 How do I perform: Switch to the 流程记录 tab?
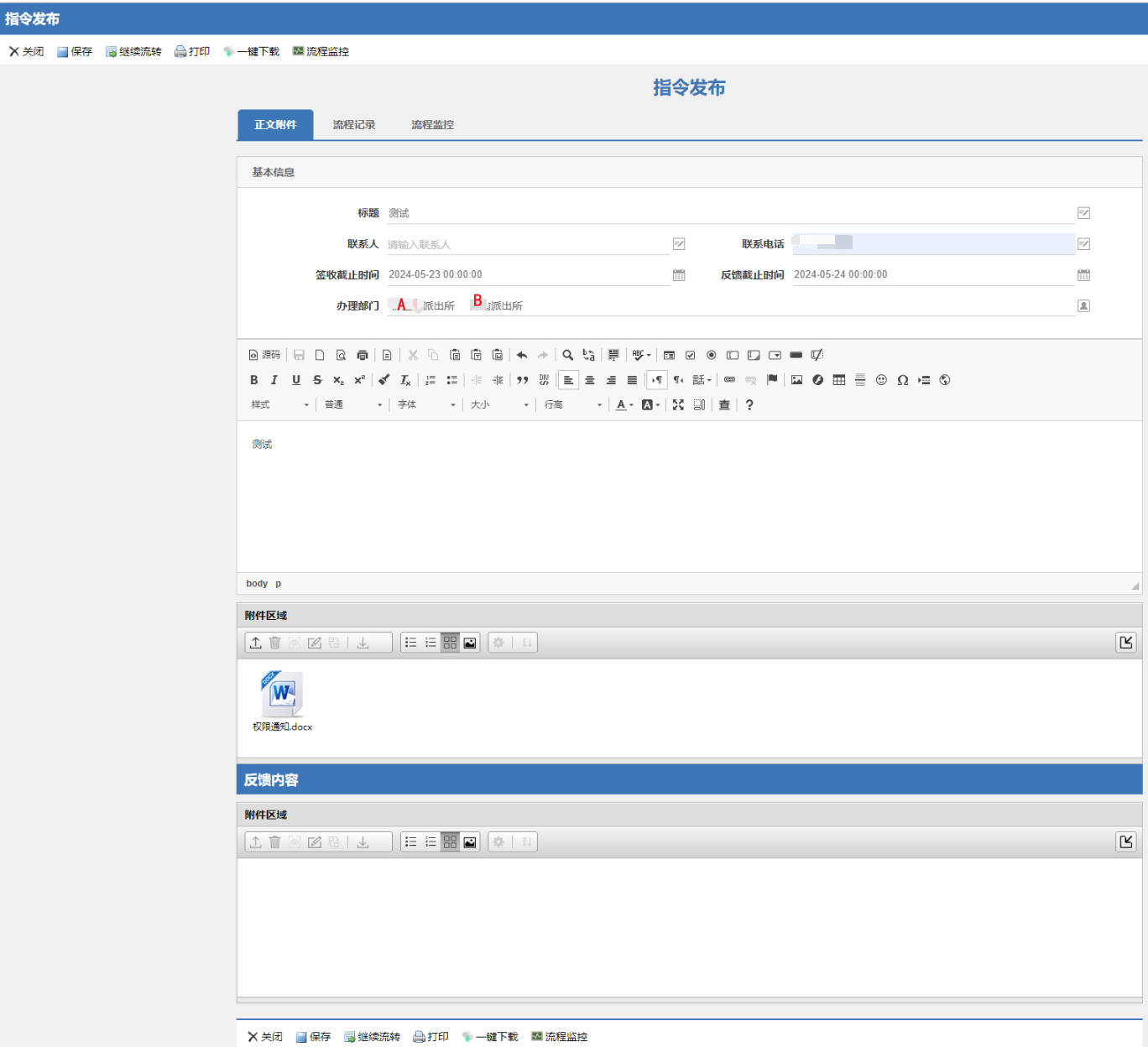tap(354, 125)
